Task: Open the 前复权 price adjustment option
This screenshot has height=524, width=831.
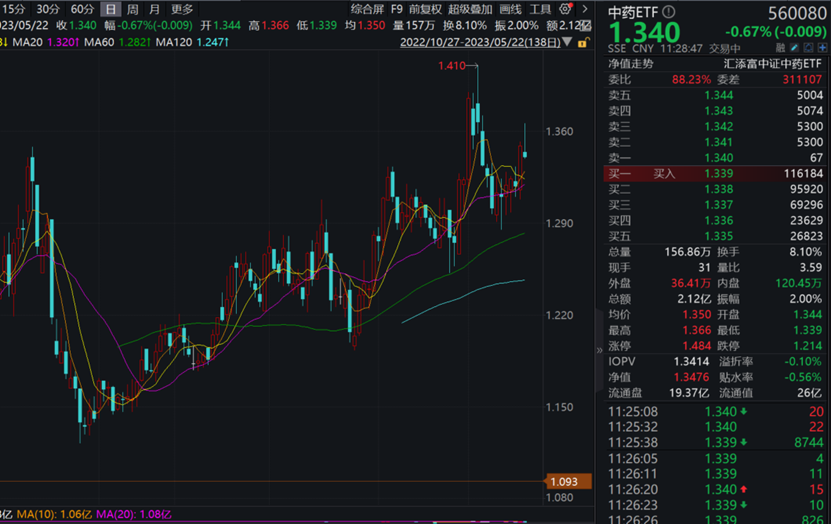Action: [x=425, y=9]
